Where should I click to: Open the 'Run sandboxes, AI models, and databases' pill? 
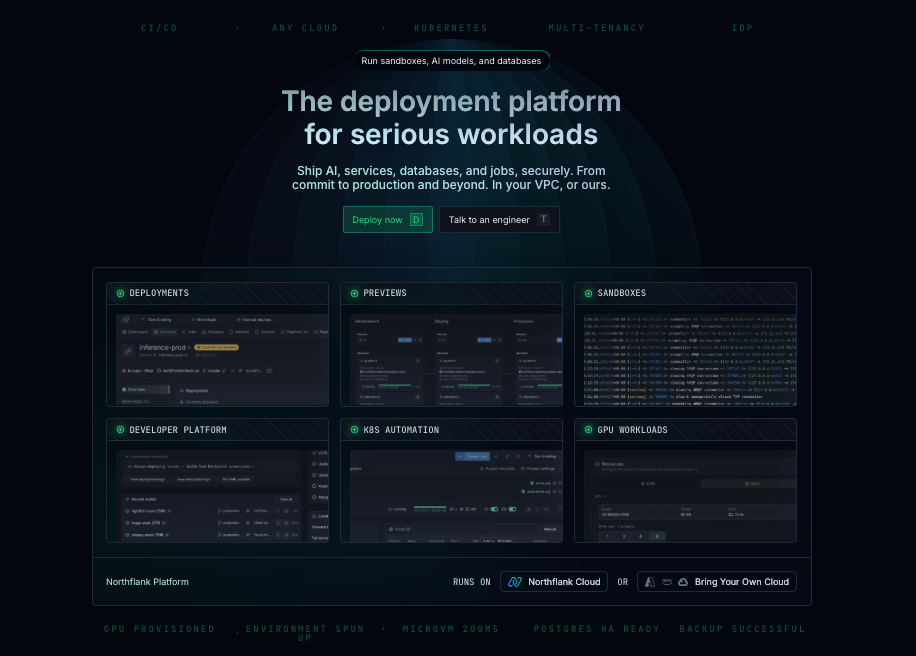pos(451,61)
